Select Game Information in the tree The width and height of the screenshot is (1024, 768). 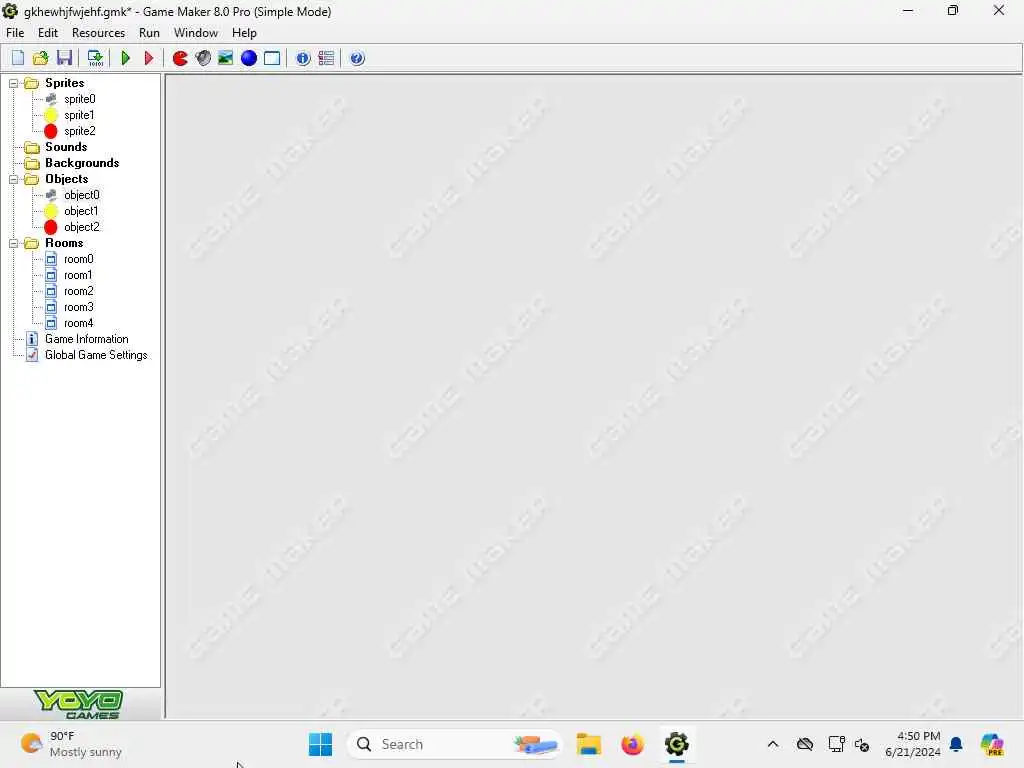click(x=87, y=339)
